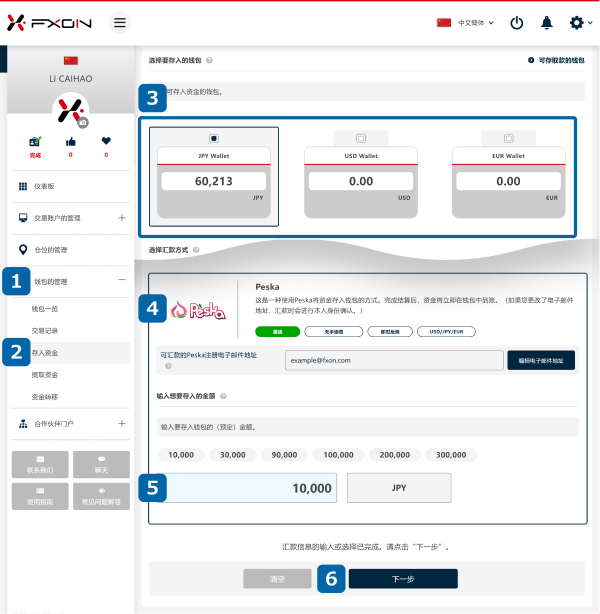Collapse the 钱包的管理 section
The image size is (600, 614).
pos(121,282)
